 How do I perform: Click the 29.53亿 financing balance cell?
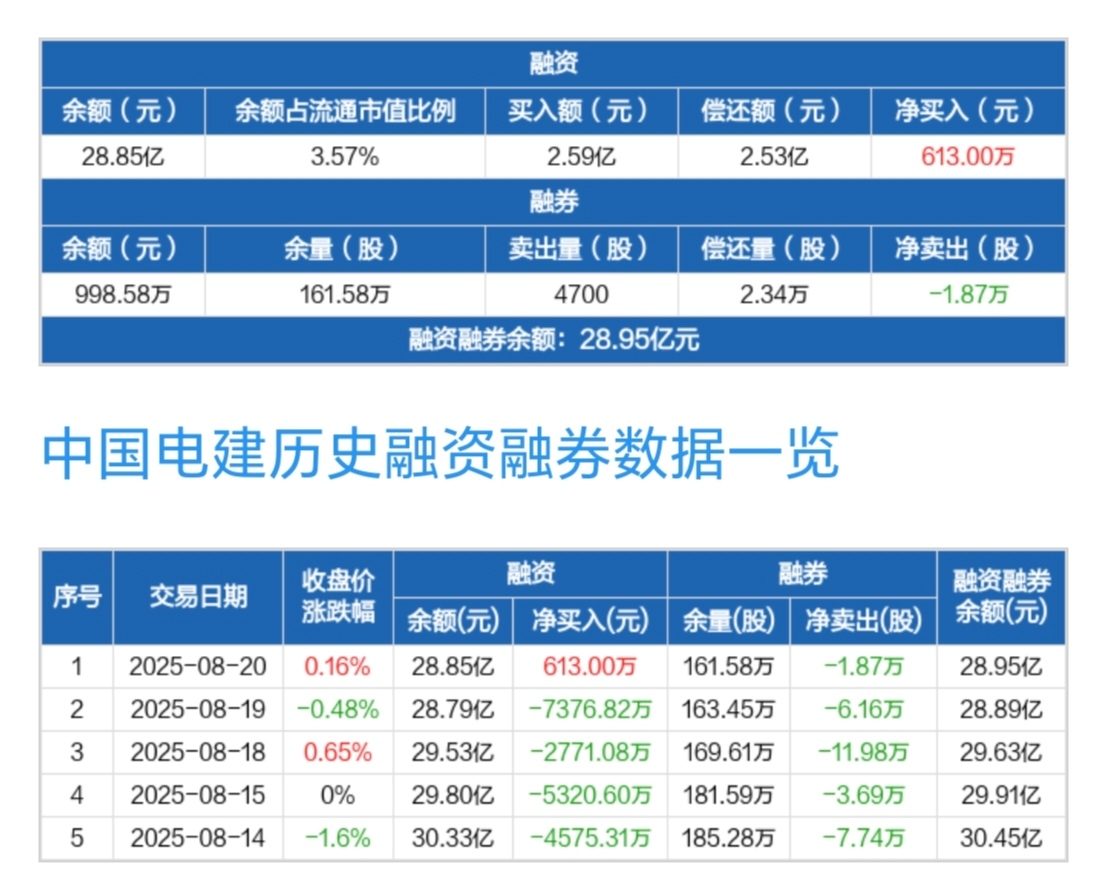(452, 753)
